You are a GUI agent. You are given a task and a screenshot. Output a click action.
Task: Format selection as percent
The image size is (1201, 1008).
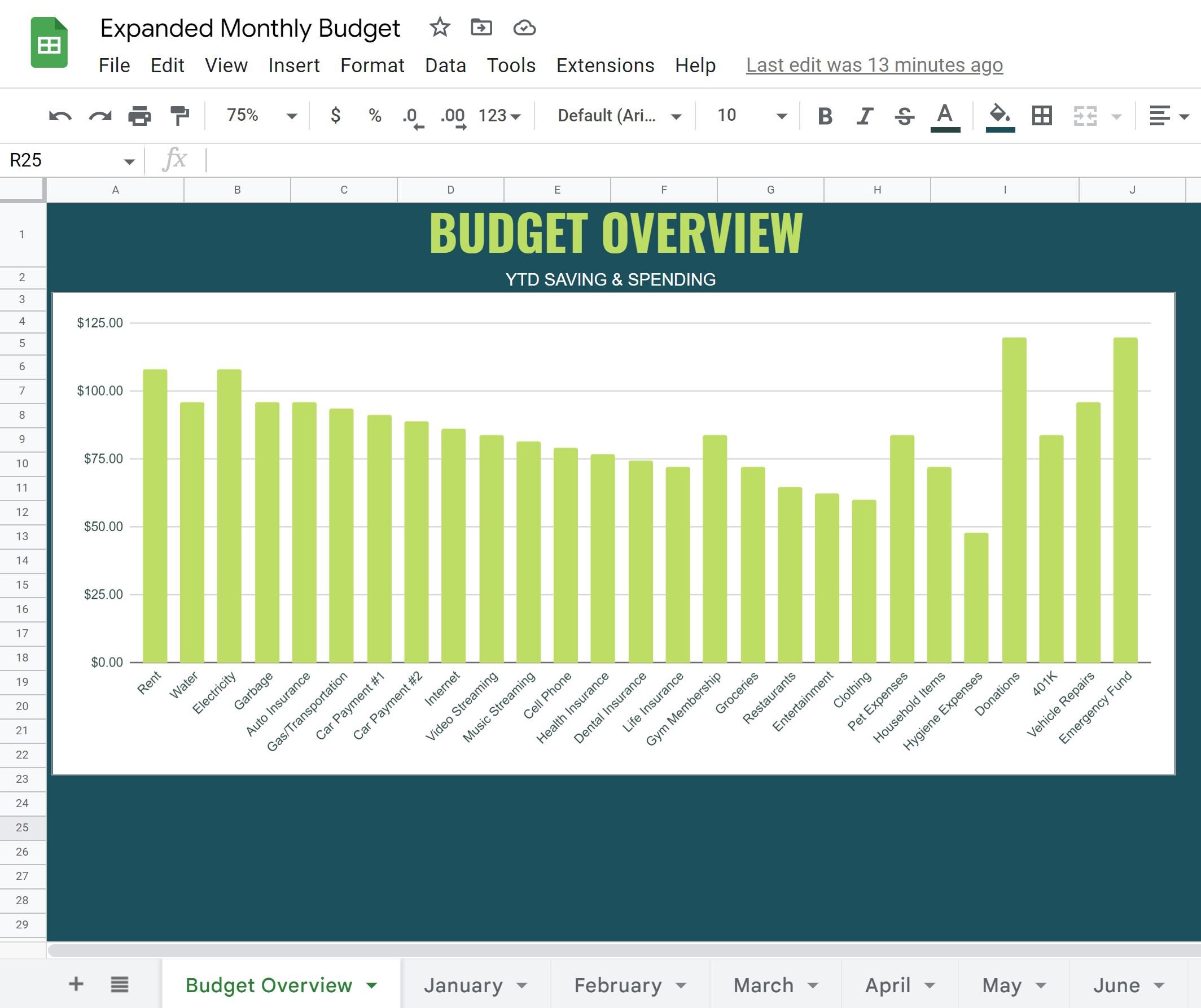[375, 116]
